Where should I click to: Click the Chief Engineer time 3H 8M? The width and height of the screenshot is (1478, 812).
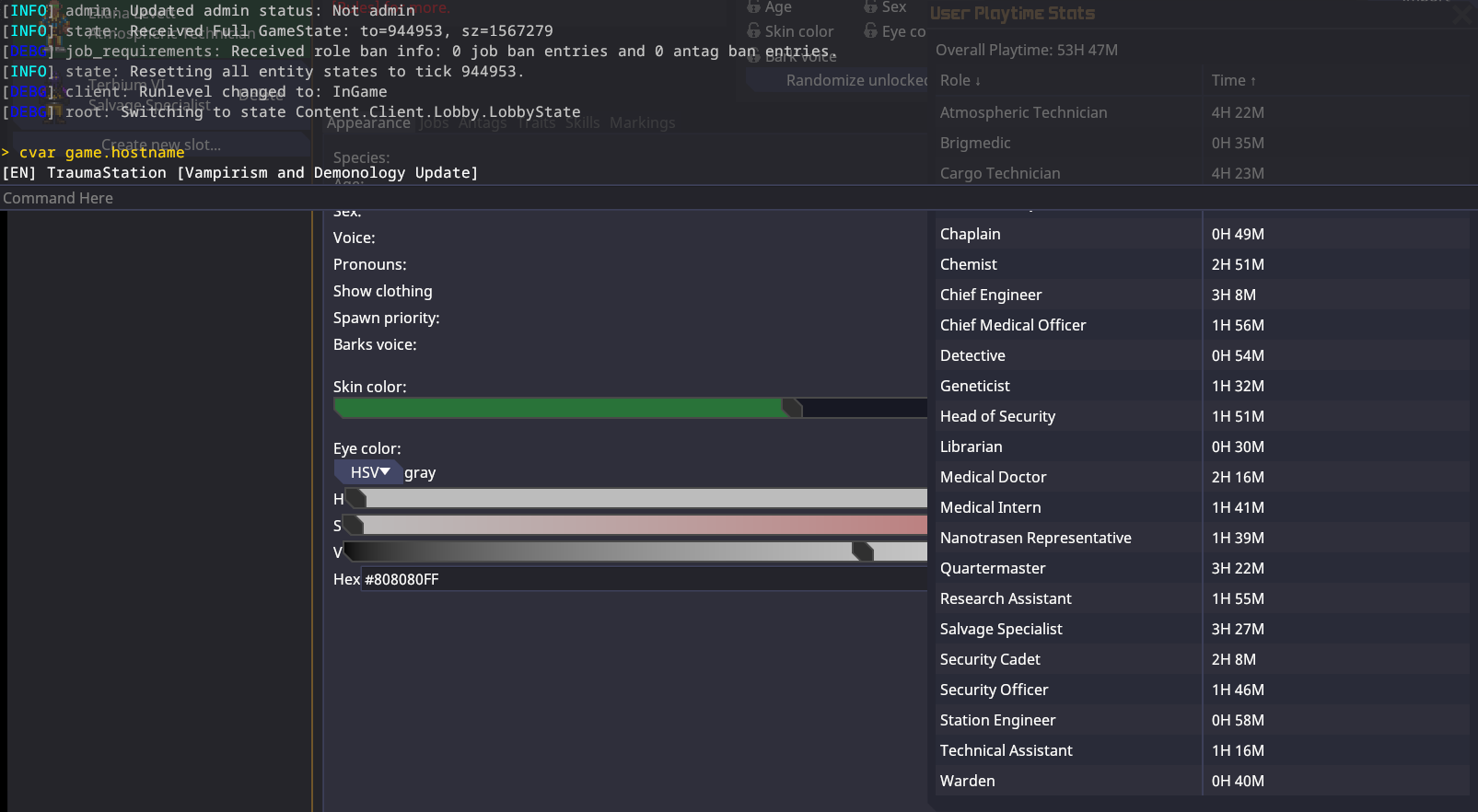1234,295
